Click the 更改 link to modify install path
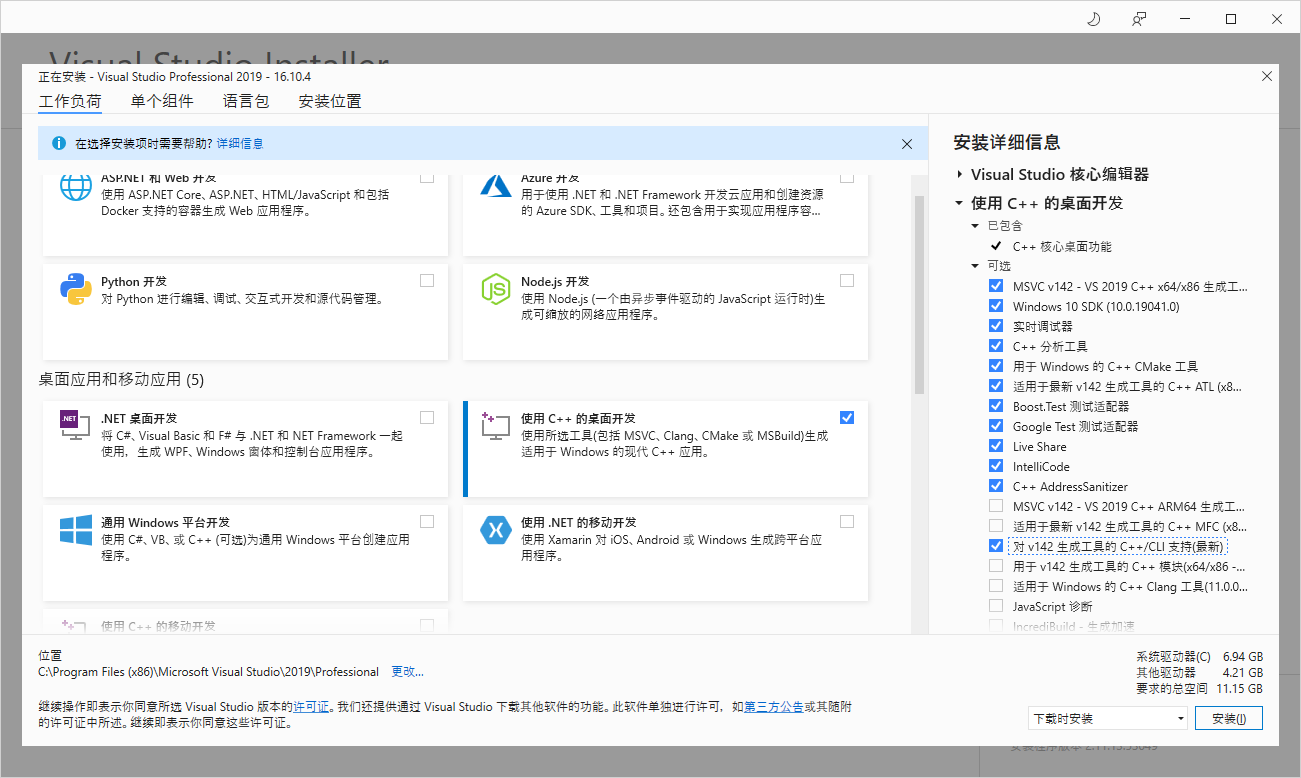 [x=406, y=671]
